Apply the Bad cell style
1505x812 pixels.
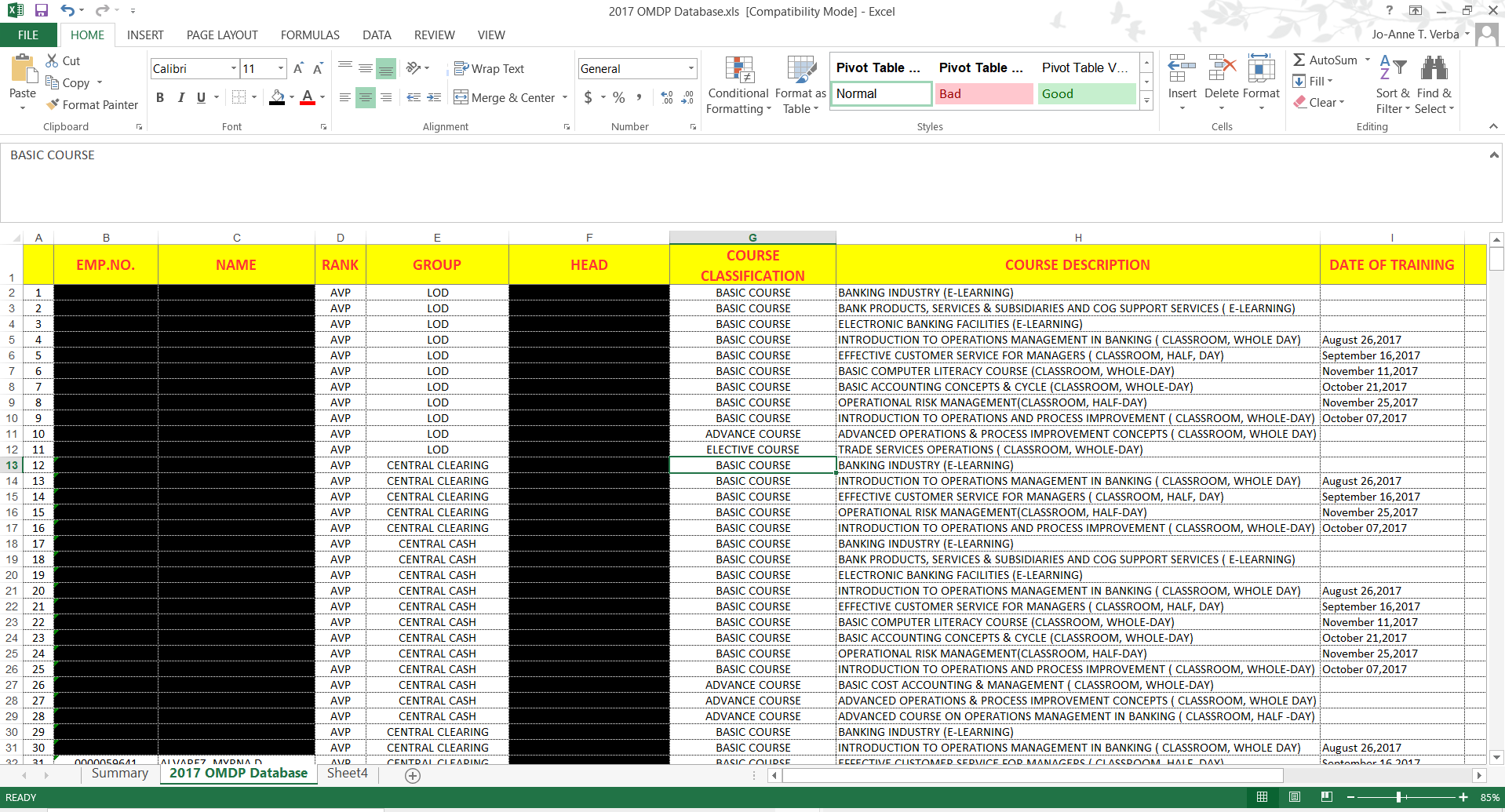coord(984,93)
